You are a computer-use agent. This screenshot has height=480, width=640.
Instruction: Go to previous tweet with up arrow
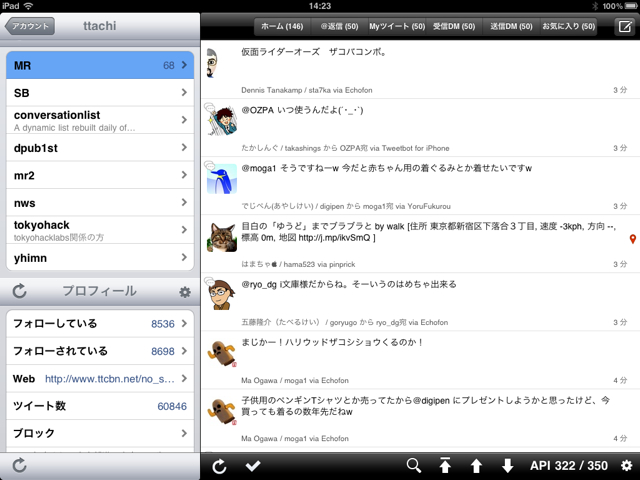pyautogui.click(x=476, y=465)
